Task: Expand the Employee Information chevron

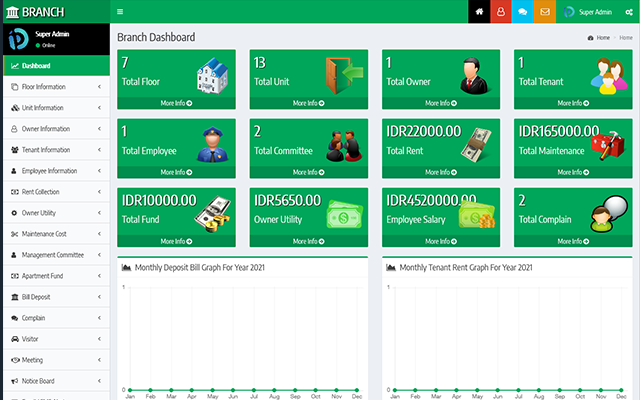Action: coord(99,171)
